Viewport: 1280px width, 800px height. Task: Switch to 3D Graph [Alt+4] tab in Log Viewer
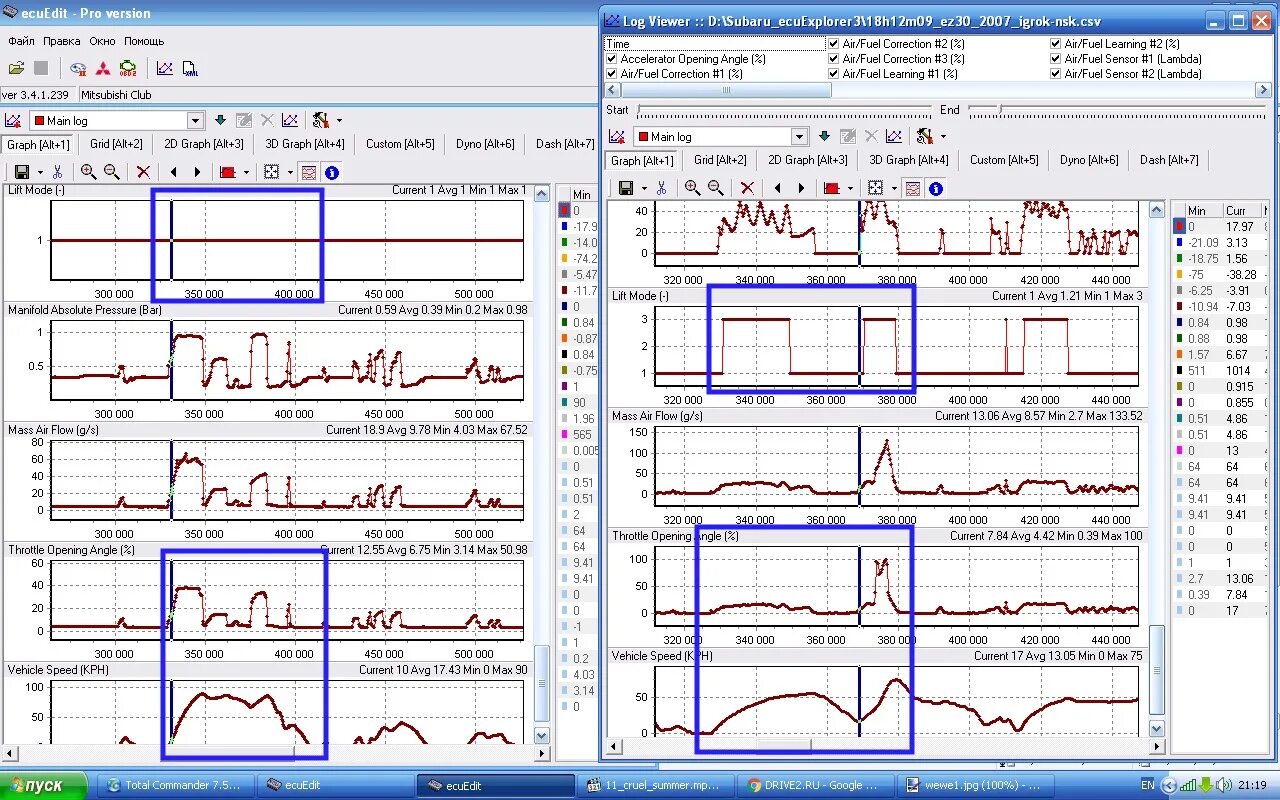point(908,160)
